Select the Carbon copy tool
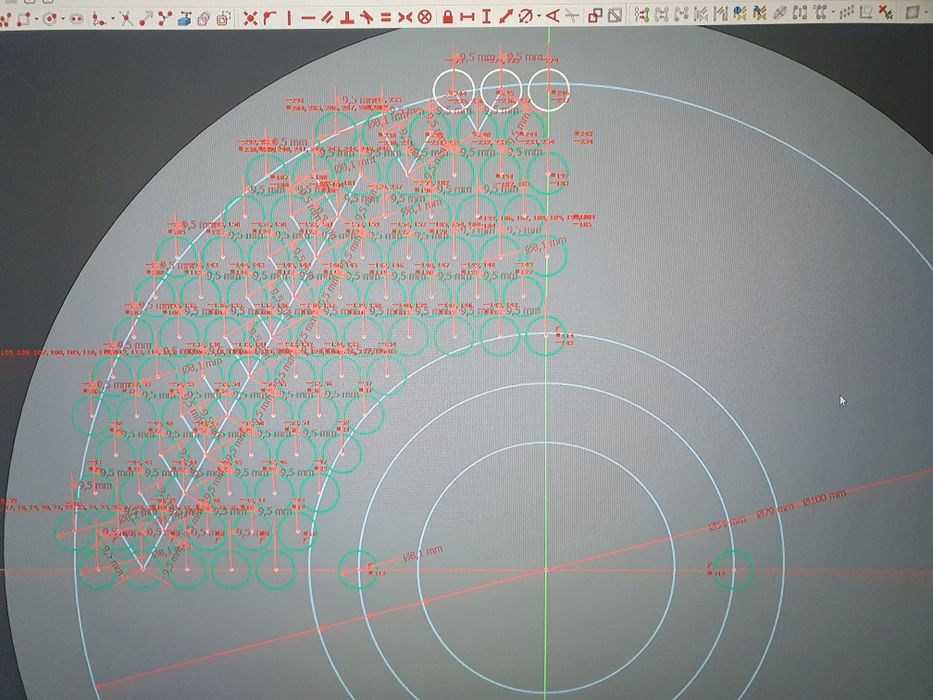The height and width of the screenshot is (700, 933). coord(204,18)
